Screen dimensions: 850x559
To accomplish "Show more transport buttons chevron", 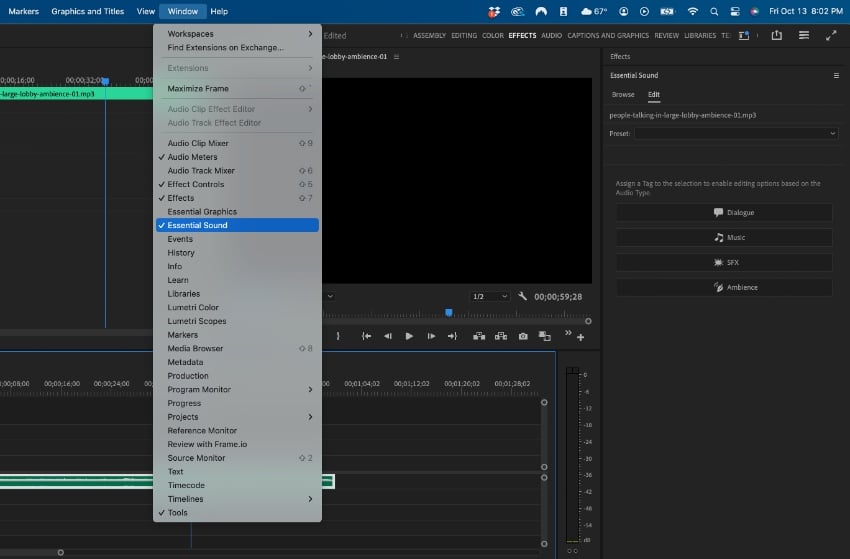I will tap(568, 332).
